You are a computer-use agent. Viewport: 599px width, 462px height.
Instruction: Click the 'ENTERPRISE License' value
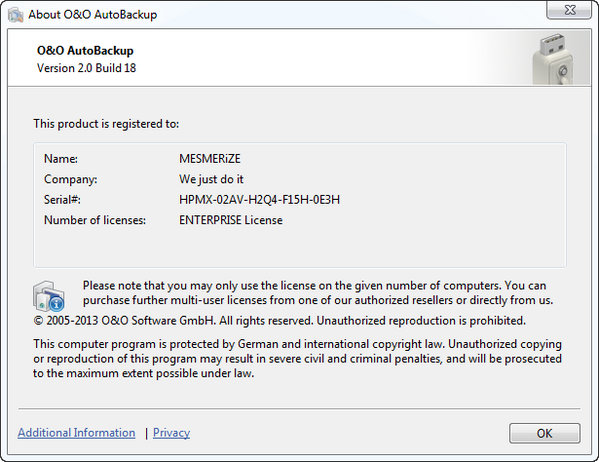(x=231, y=220)
